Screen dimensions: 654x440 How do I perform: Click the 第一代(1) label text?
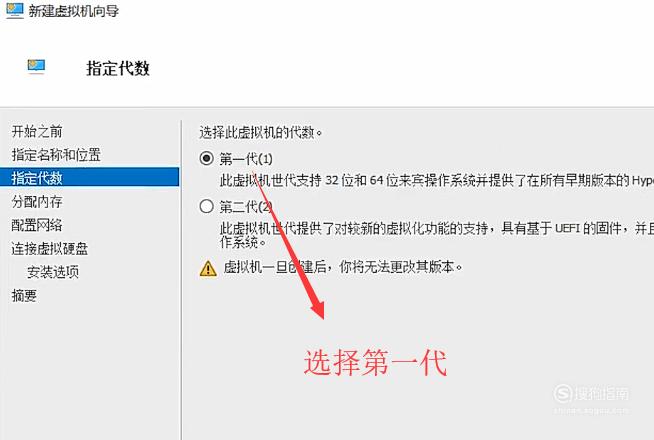point(246,159)
